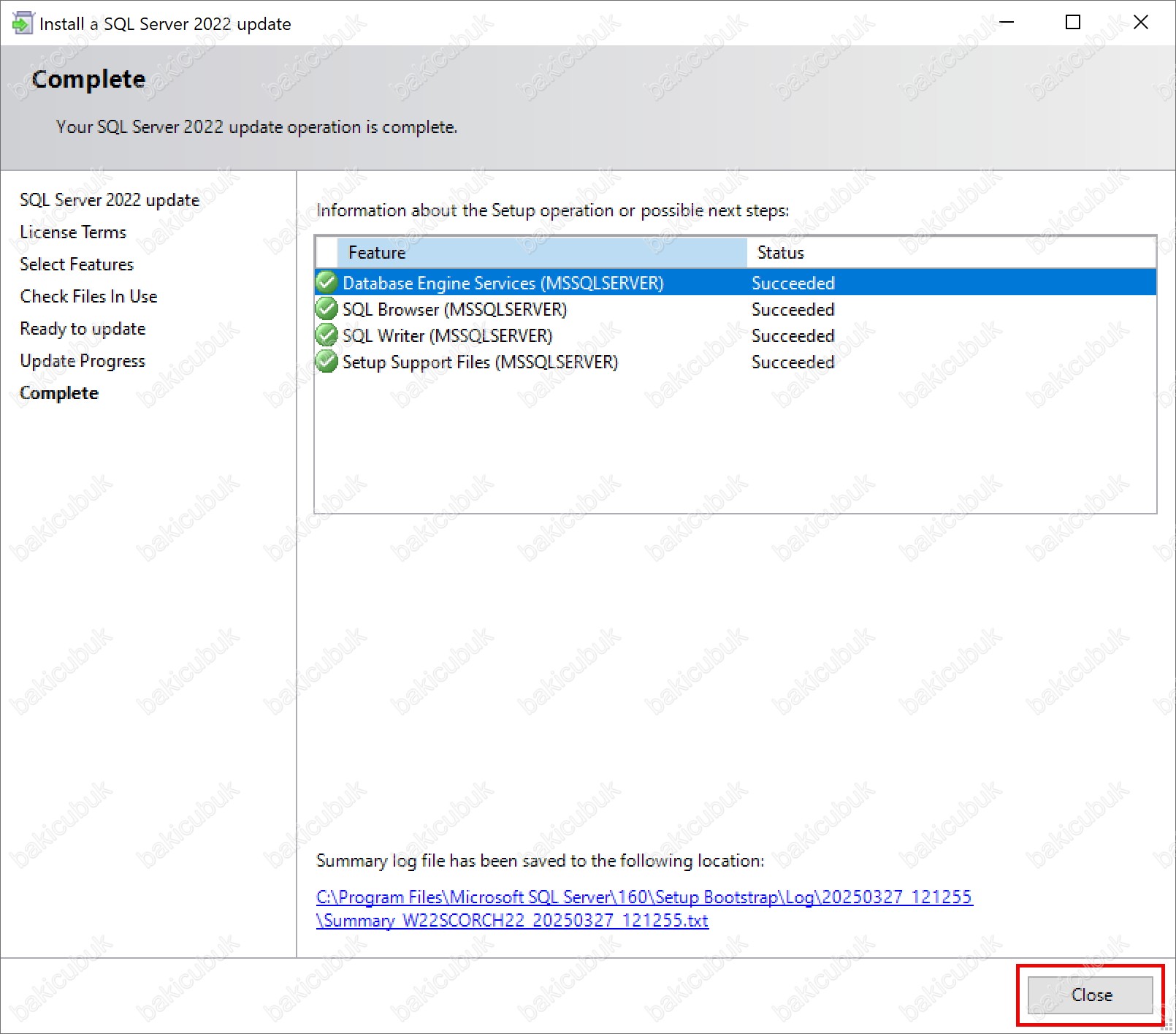
Task: Click the Feature column header
Action: click(x=542, y=252)
